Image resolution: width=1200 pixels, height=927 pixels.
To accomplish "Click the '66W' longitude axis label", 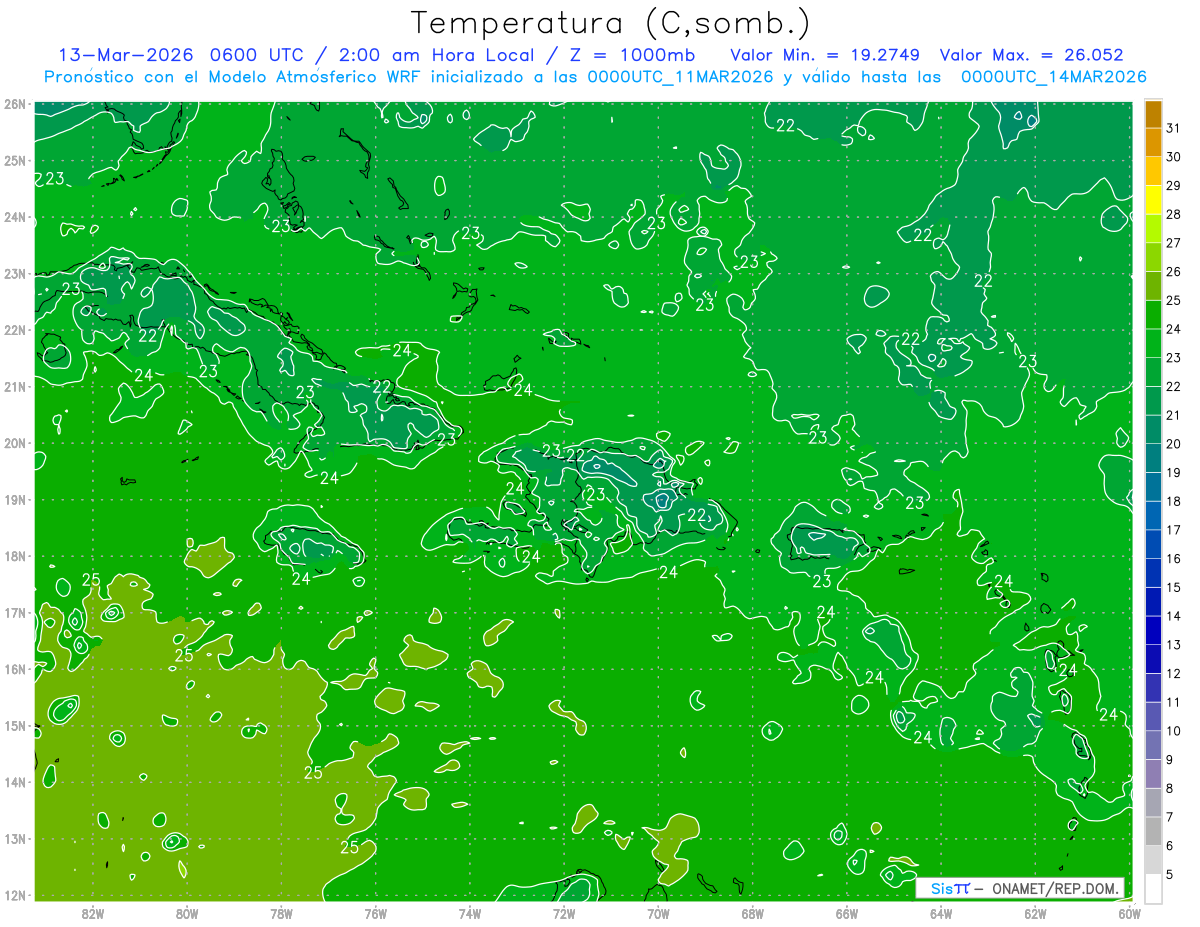I will tap(847, 913).
